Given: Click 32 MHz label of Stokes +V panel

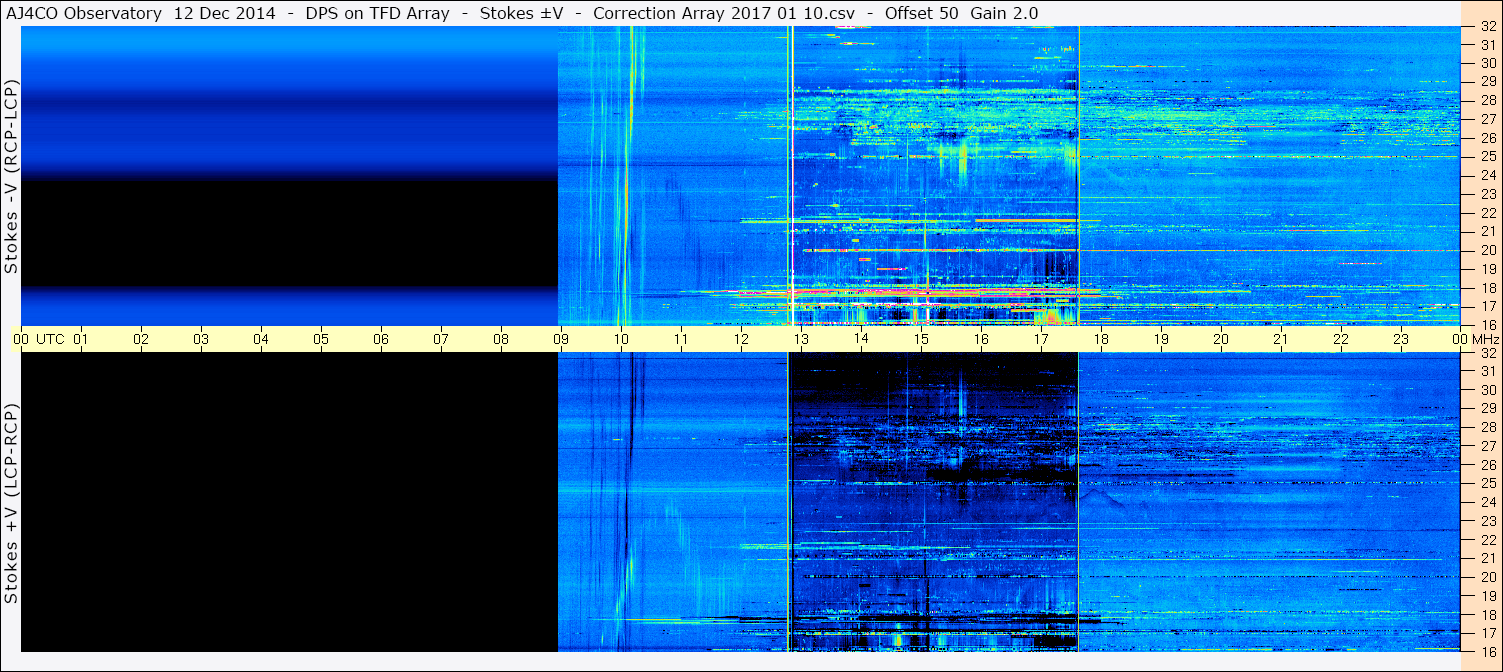Looking at the screenshot, I should 1488,353.
